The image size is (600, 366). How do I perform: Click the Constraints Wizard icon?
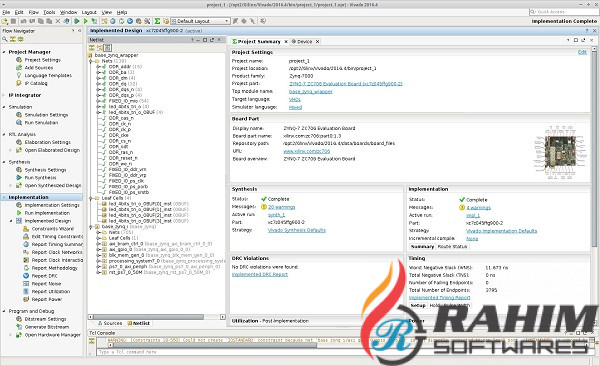pyautogui.click(x=26, y=229)
